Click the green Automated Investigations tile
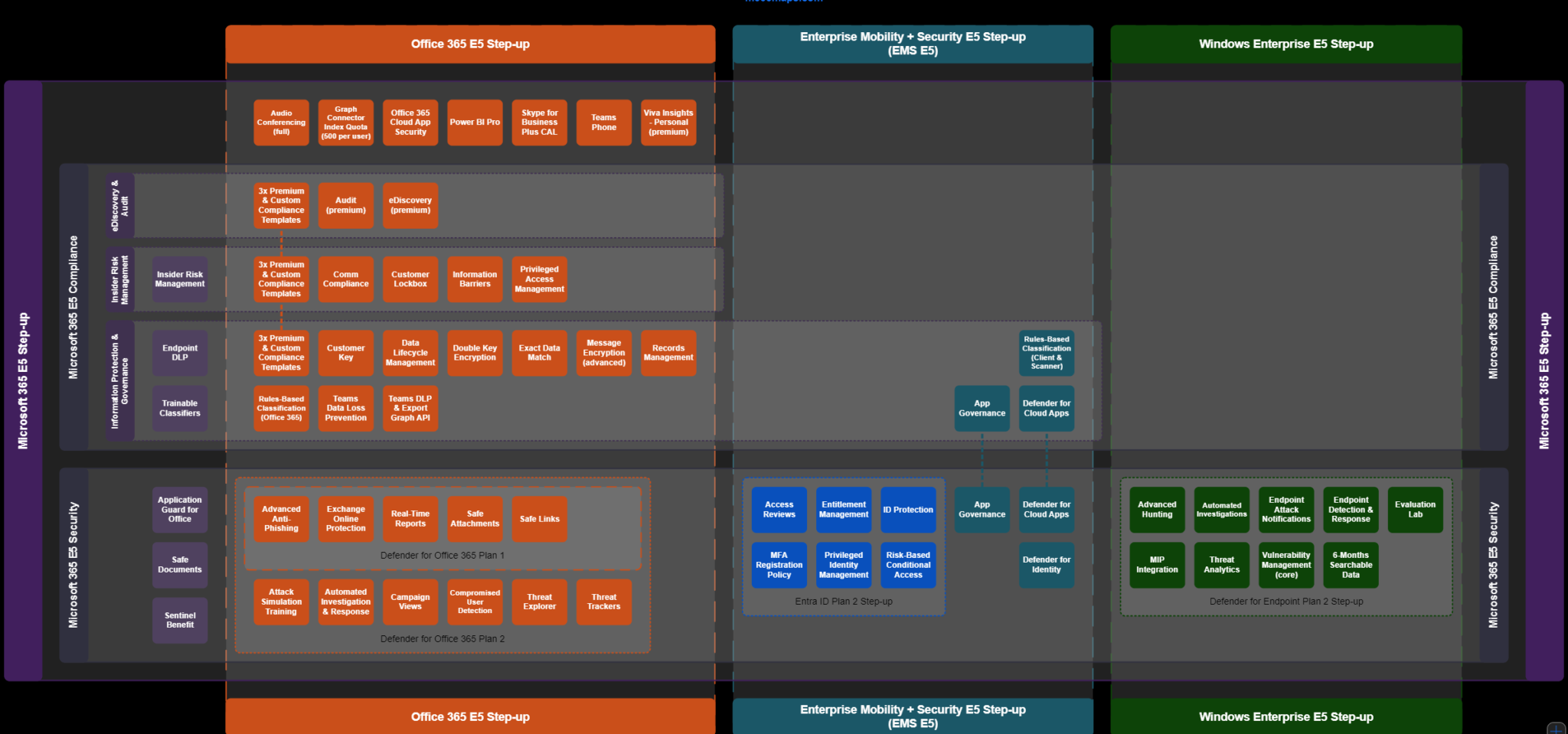This screenshot has width=1568, height=734. pyautogui.click(x=1222, y=510)
